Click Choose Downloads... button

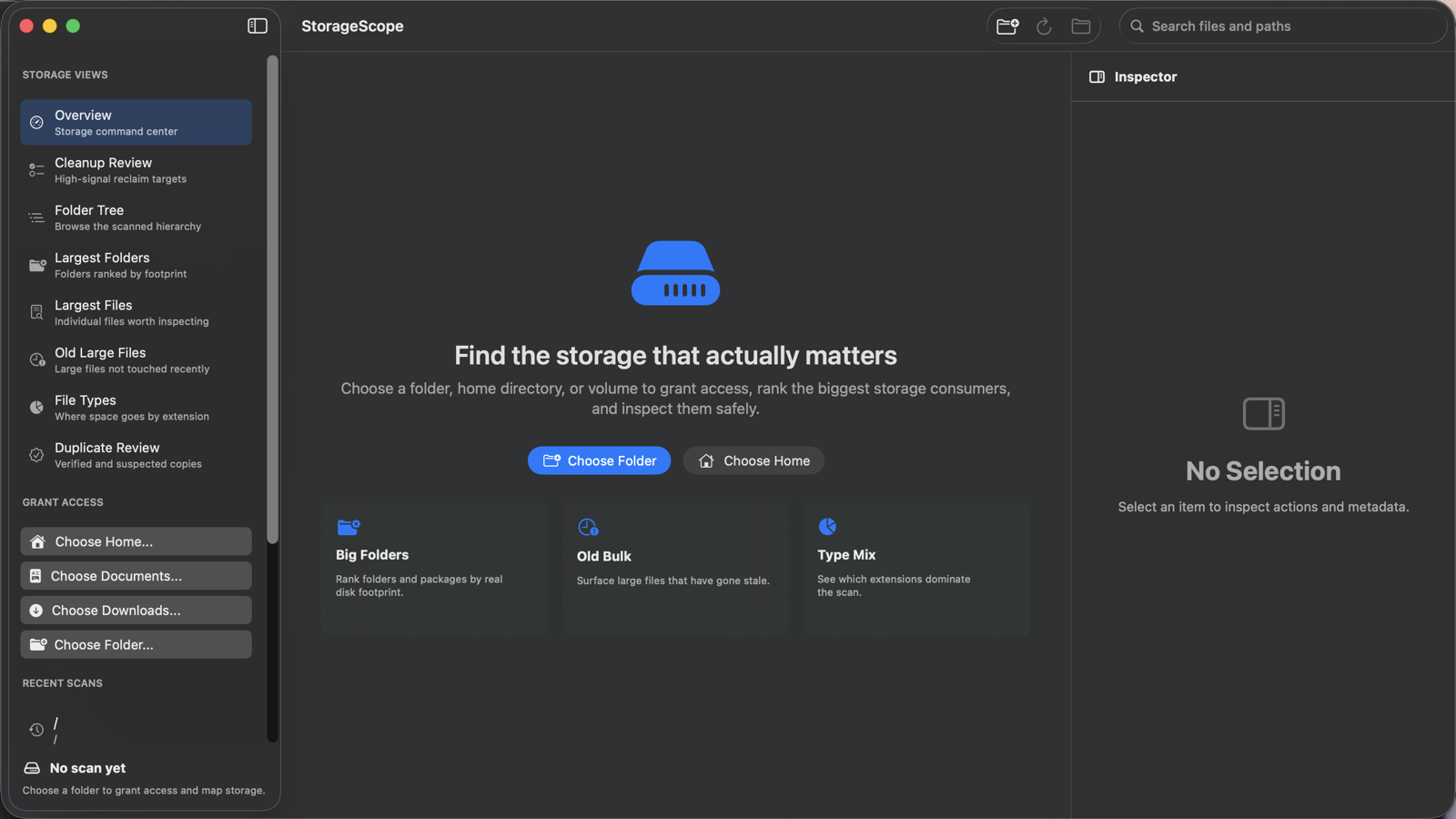[136, 611]
